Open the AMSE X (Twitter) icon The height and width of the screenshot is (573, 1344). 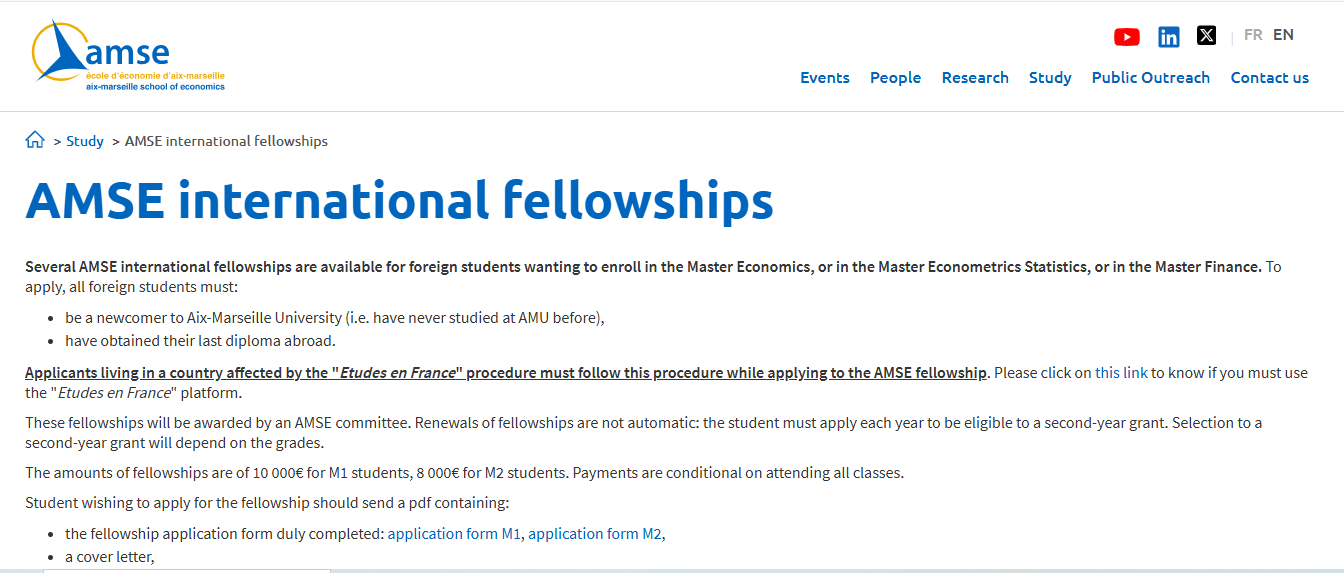1207,36
